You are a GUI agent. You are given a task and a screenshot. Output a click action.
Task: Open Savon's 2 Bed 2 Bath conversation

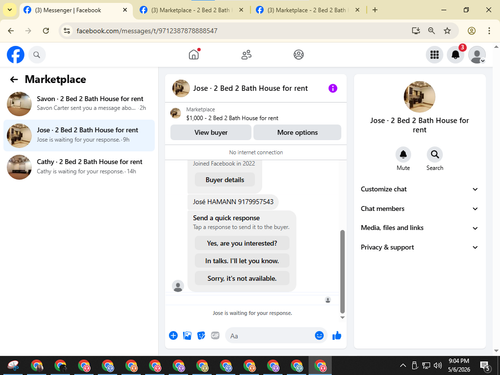[79, 103]
